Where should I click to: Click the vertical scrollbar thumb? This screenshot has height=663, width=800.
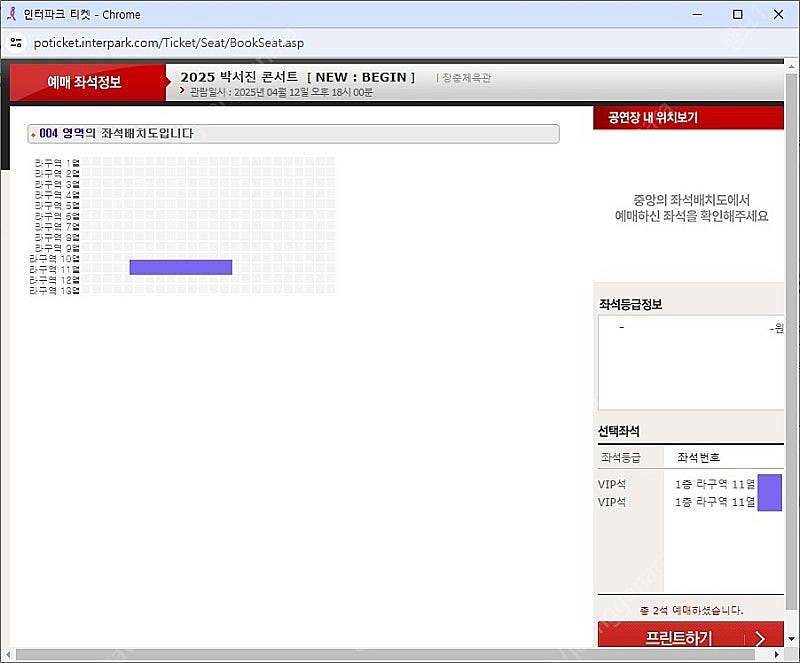(x=791, y=342)
